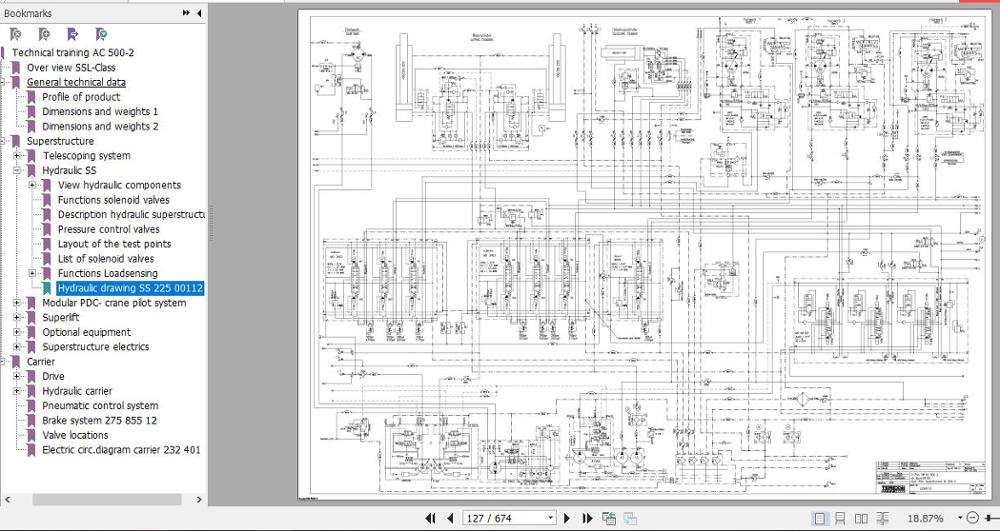
Task: Click the previous view icon
Action: [x=608, y=518]
